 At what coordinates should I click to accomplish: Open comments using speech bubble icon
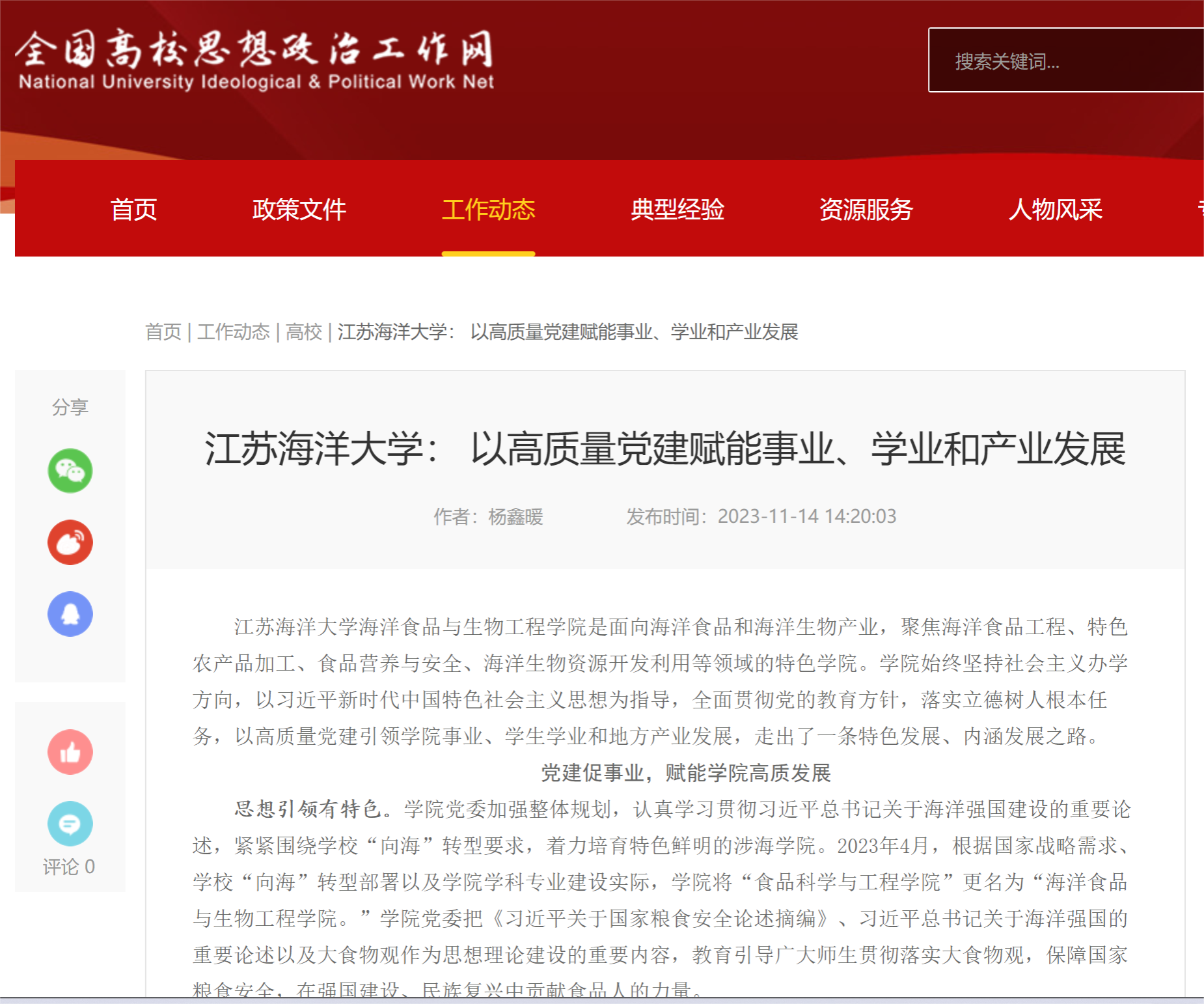click(70, 824)
